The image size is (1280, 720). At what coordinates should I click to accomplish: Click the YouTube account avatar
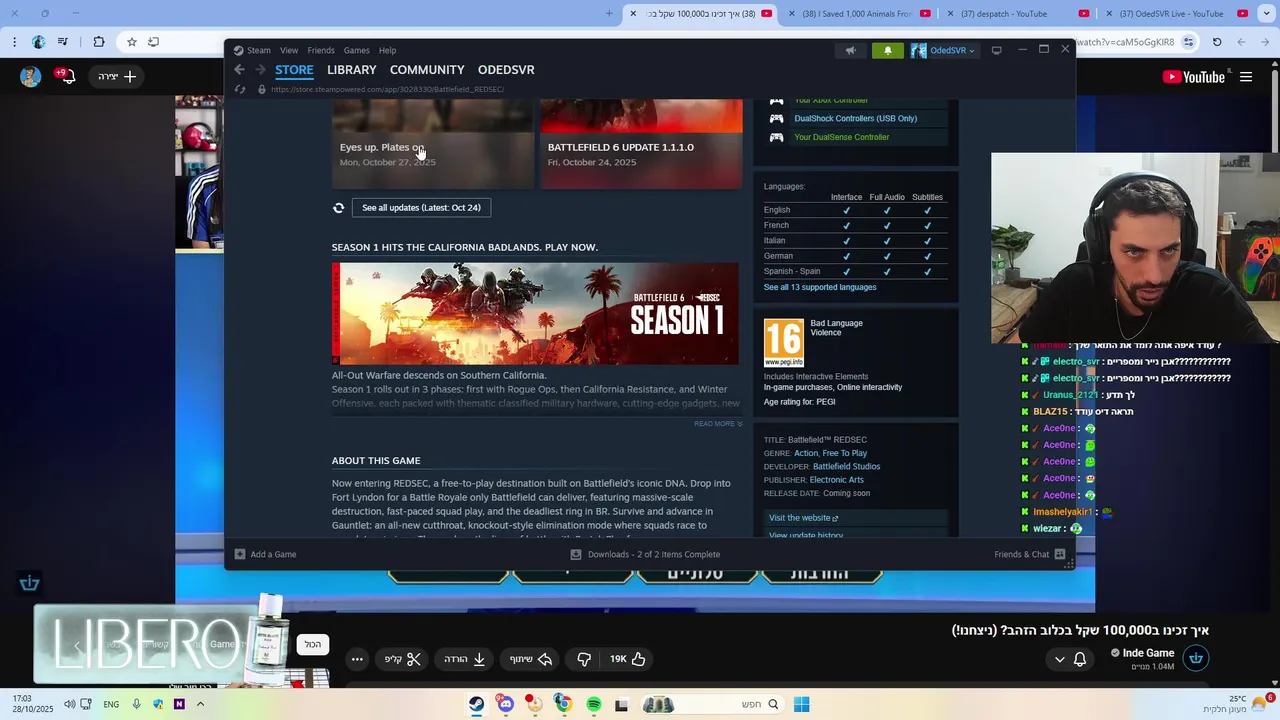pos(30,77)
